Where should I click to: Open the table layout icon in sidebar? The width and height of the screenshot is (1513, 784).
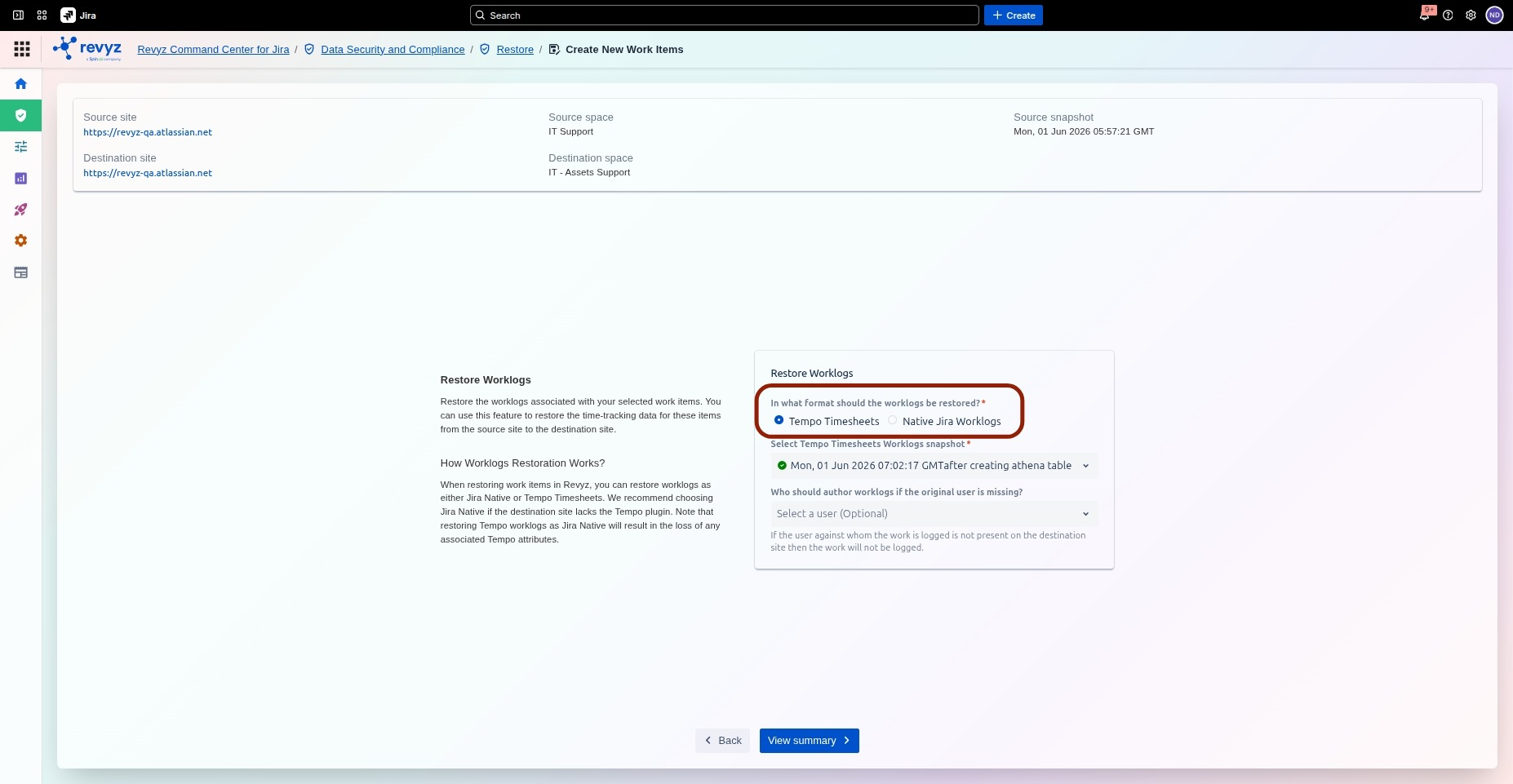click(21, 272)
